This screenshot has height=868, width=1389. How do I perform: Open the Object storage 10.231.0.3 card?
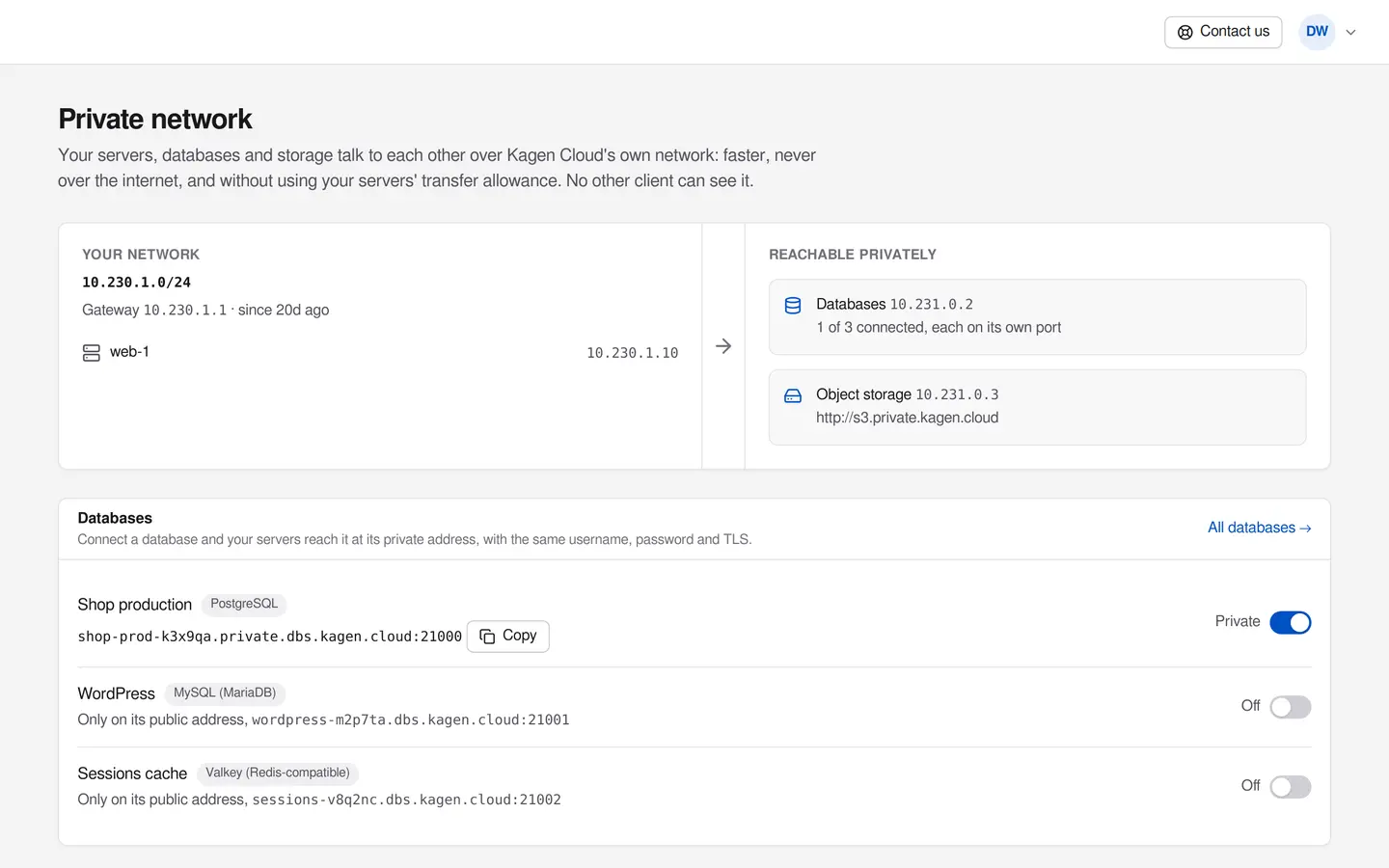(x=1037, y=407)
